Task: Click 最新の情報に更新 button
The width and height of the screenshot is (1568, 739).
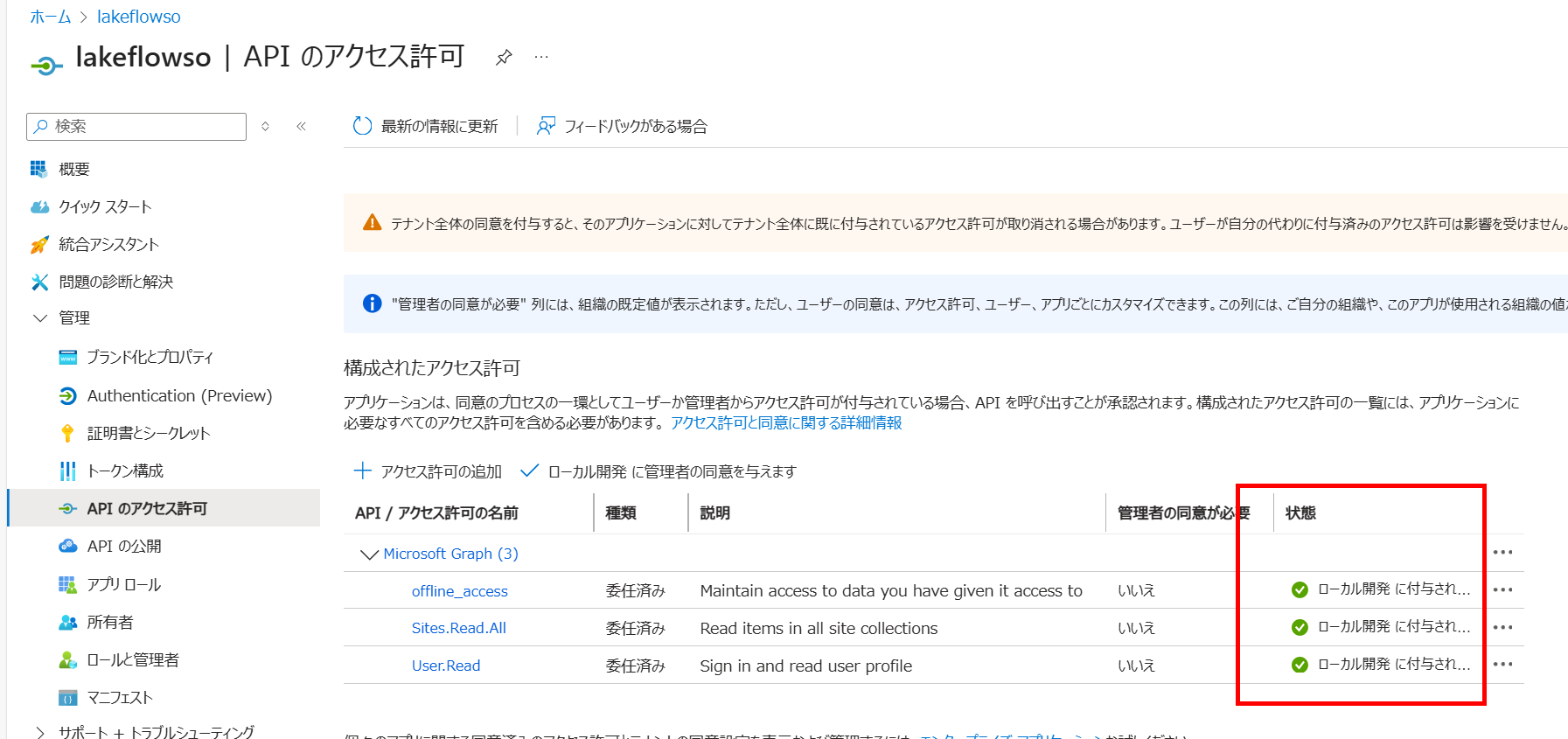Action: tap(425, 126)
